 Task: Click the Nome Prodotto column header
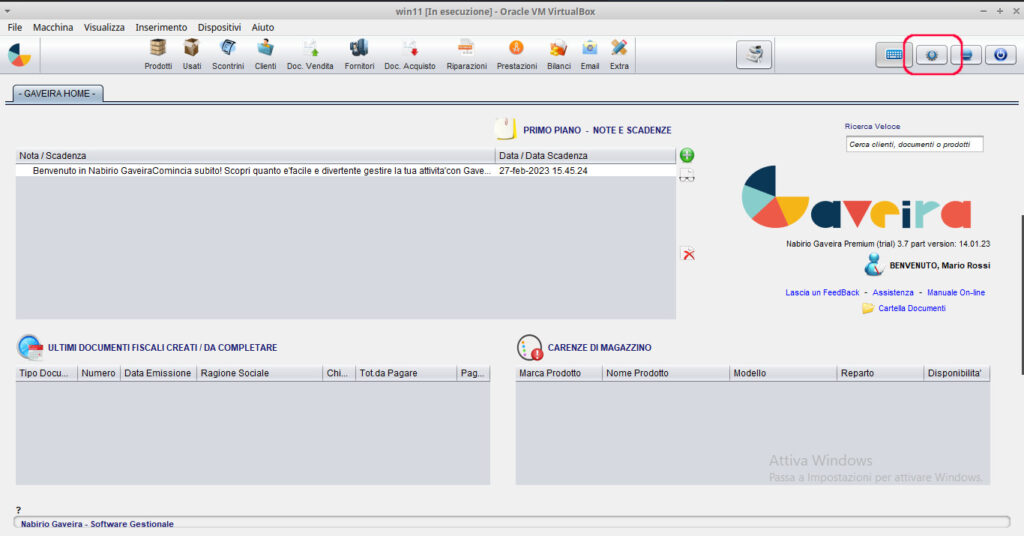(x=665, y=373)
